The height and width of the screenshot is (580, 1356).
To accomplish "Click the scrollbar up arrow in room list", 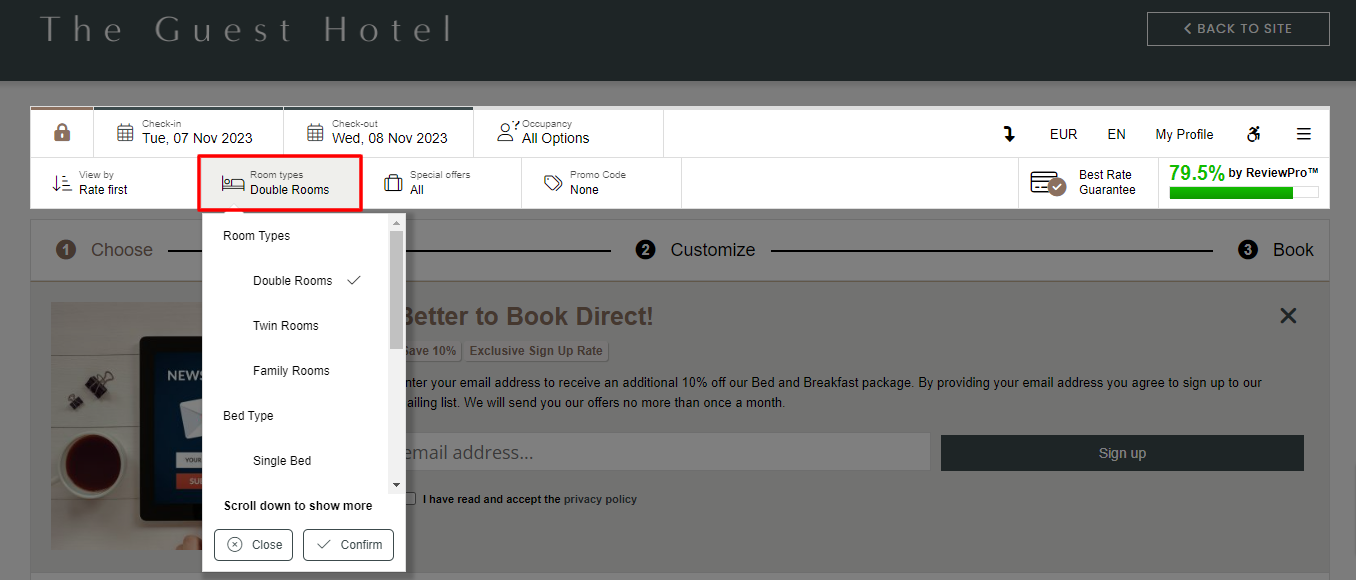I will tap(396, 222).
